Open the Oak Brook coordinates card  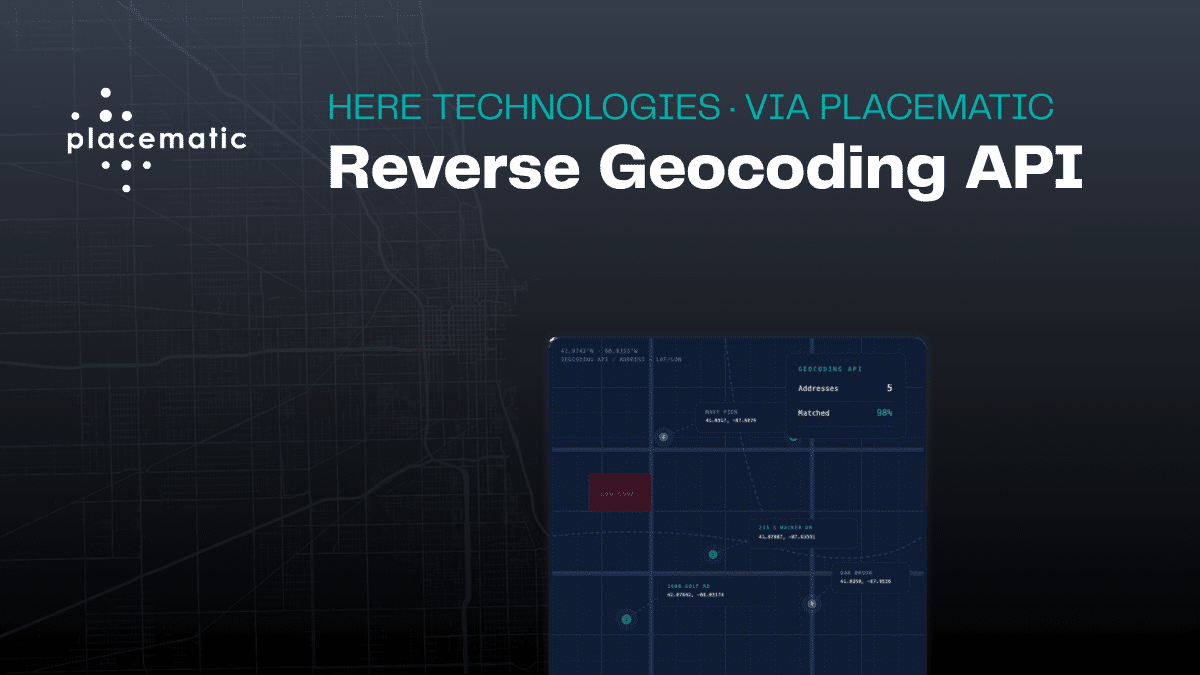pyautogui.click(x=871, y=577)
